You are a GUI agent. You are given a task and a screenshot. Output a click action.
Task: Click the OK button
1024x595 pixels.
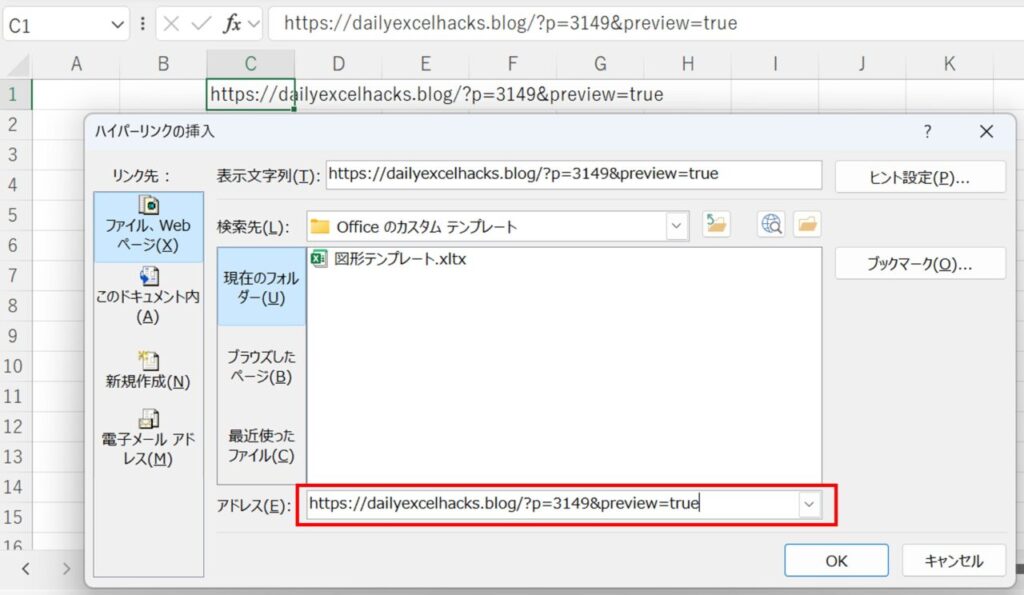pos(836,561)
